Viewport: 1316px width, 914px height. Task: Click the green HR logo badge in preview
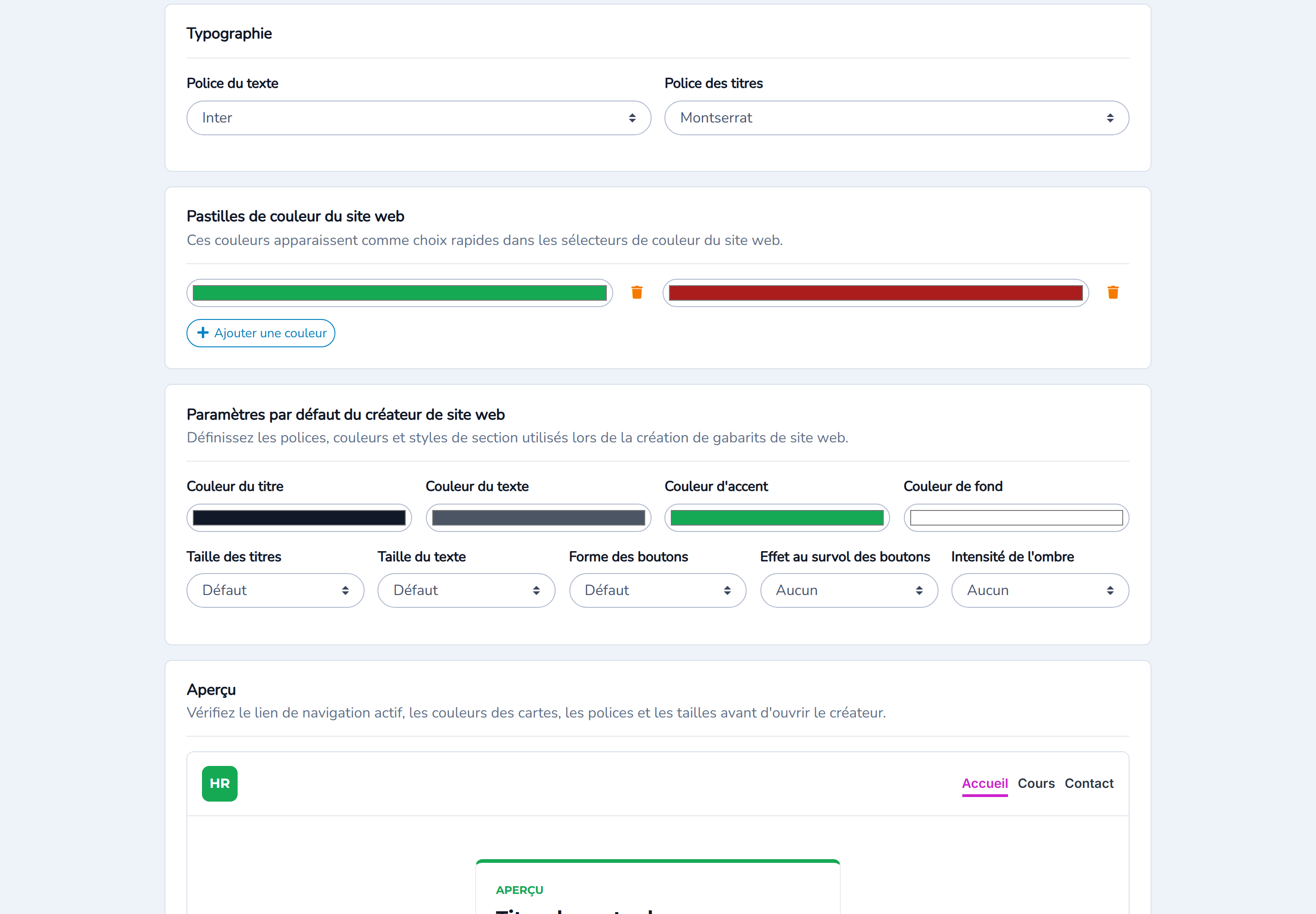point(219,783)
